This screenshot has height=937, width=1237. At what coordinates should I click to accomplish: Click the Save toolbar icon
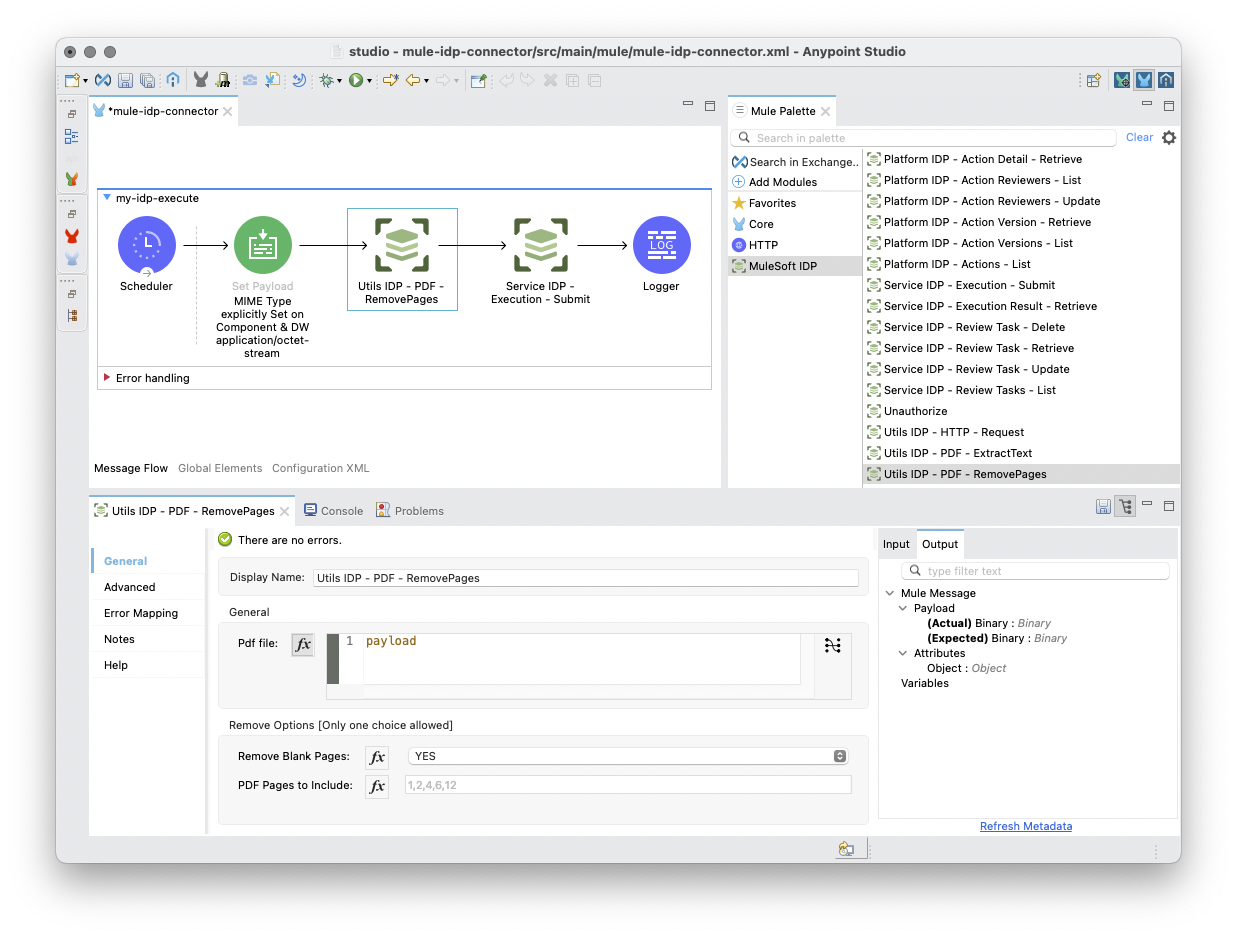(x=126, y=80)
